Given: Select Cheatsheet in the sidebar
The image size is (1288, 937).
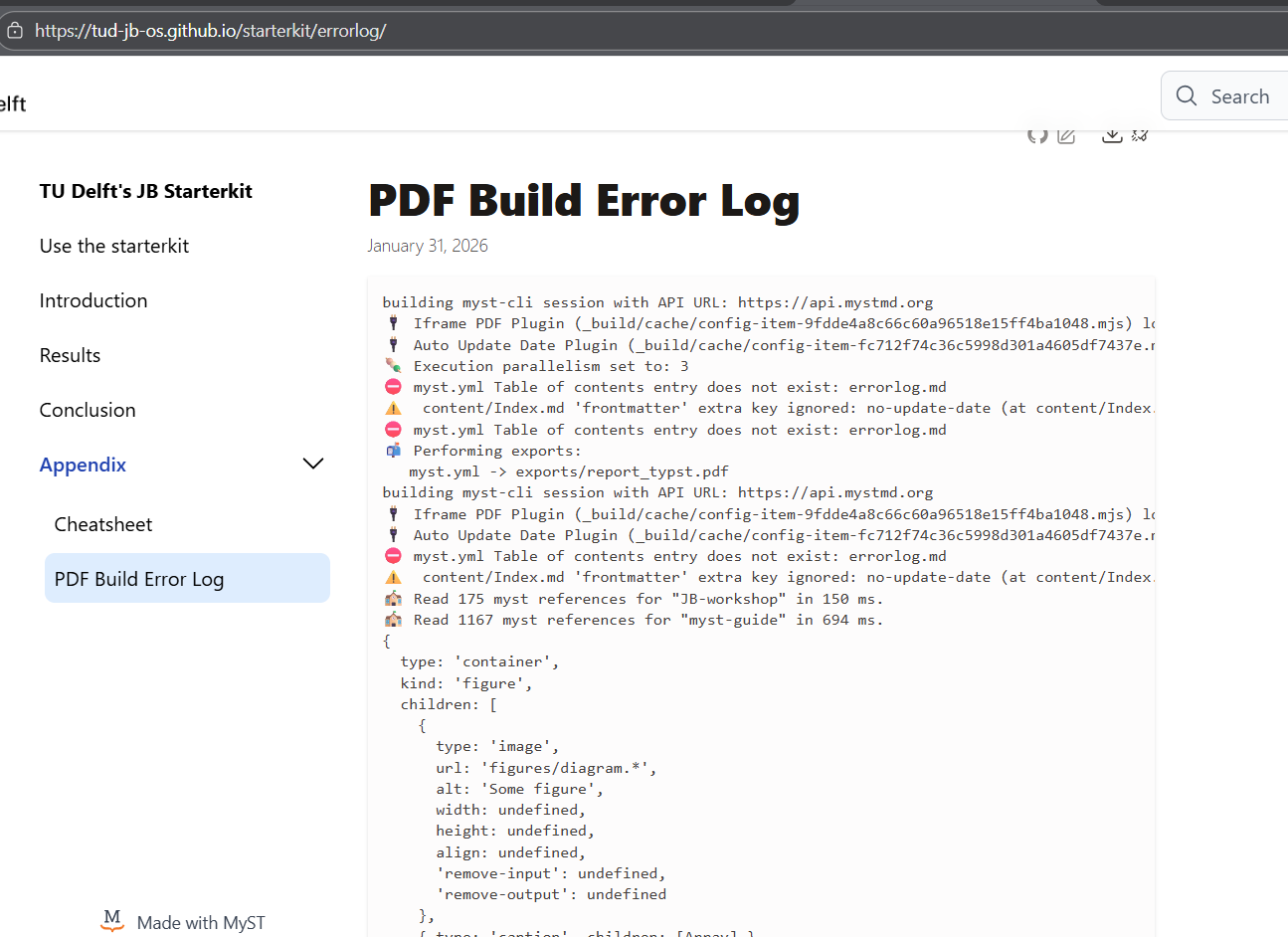Looking at the screenshot, I should click(103, 524).
